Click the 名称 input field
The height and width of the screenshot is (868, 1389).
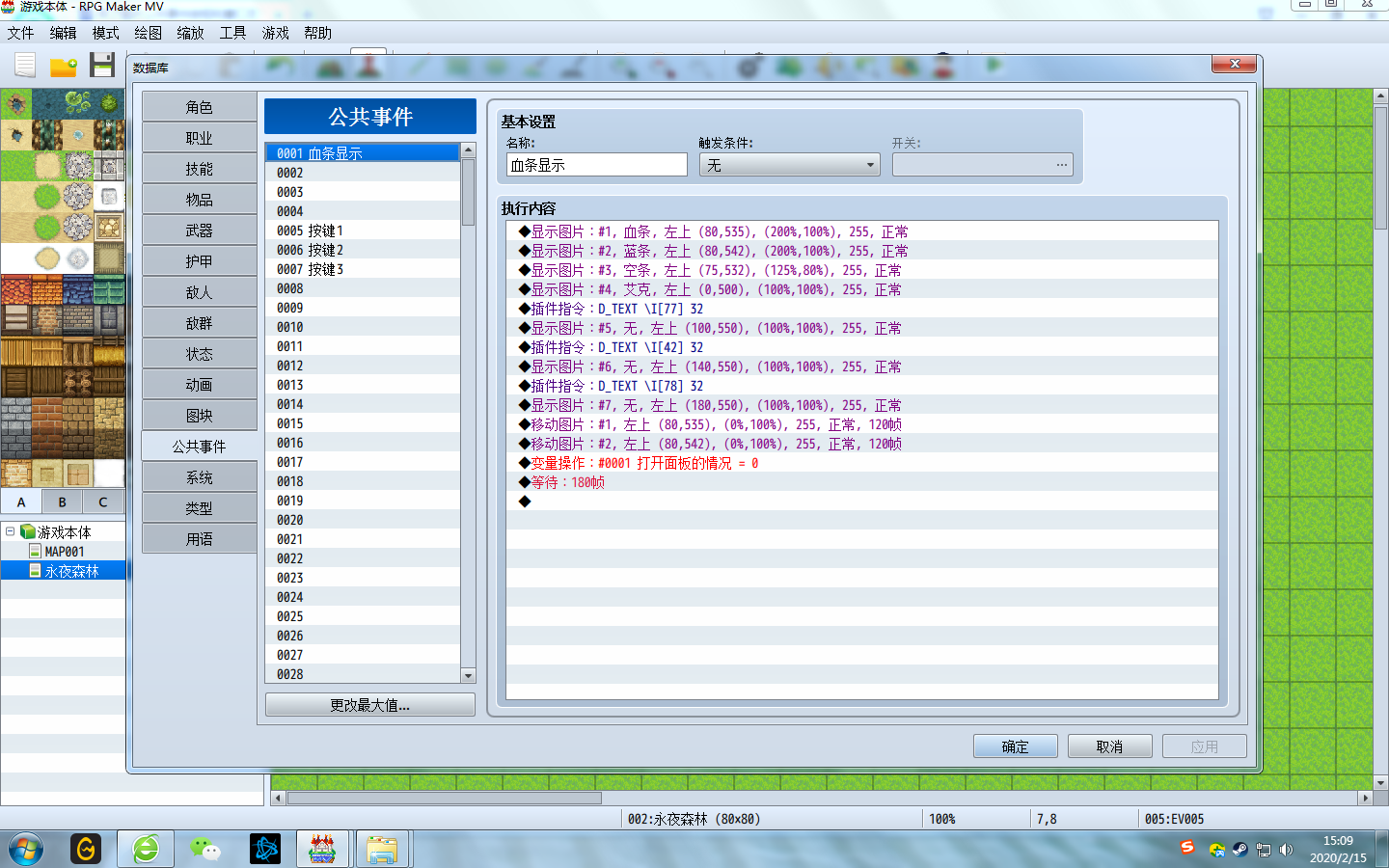coord(597,165)
